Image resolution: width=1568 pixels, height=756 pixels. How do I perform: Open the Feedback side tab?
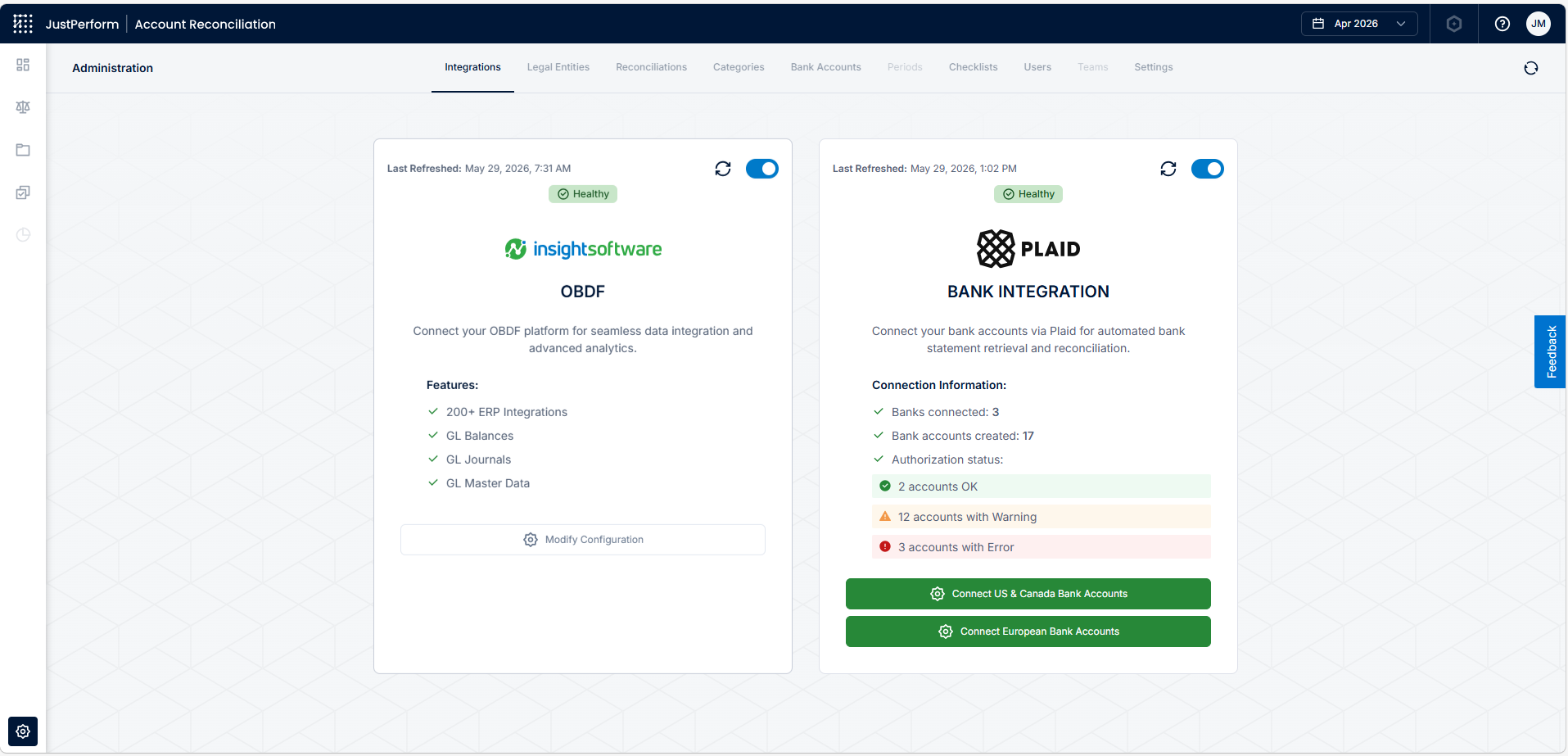point(1550,351)
